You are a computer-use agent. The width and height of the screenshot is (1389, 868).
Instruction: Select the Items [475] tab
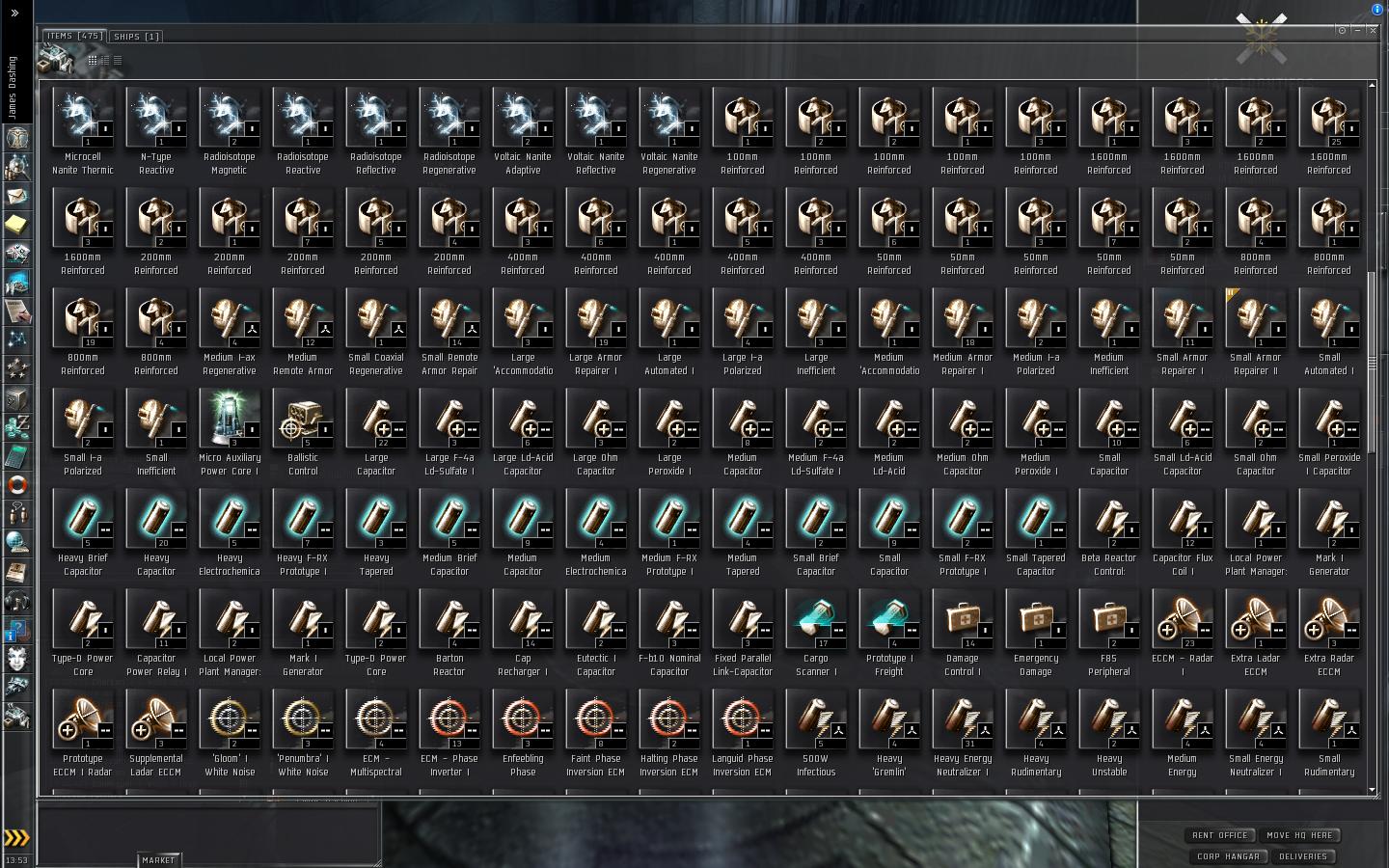click(74, 36)
